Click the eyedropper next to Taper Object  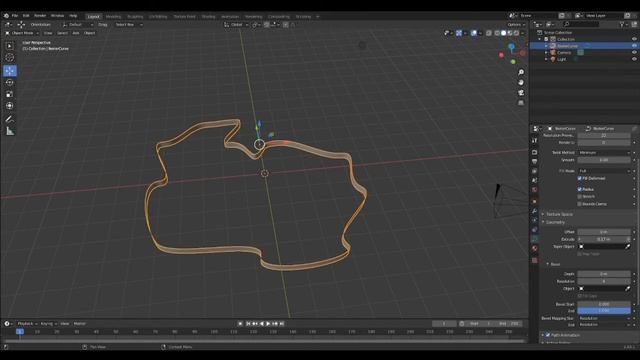point(627,247)
